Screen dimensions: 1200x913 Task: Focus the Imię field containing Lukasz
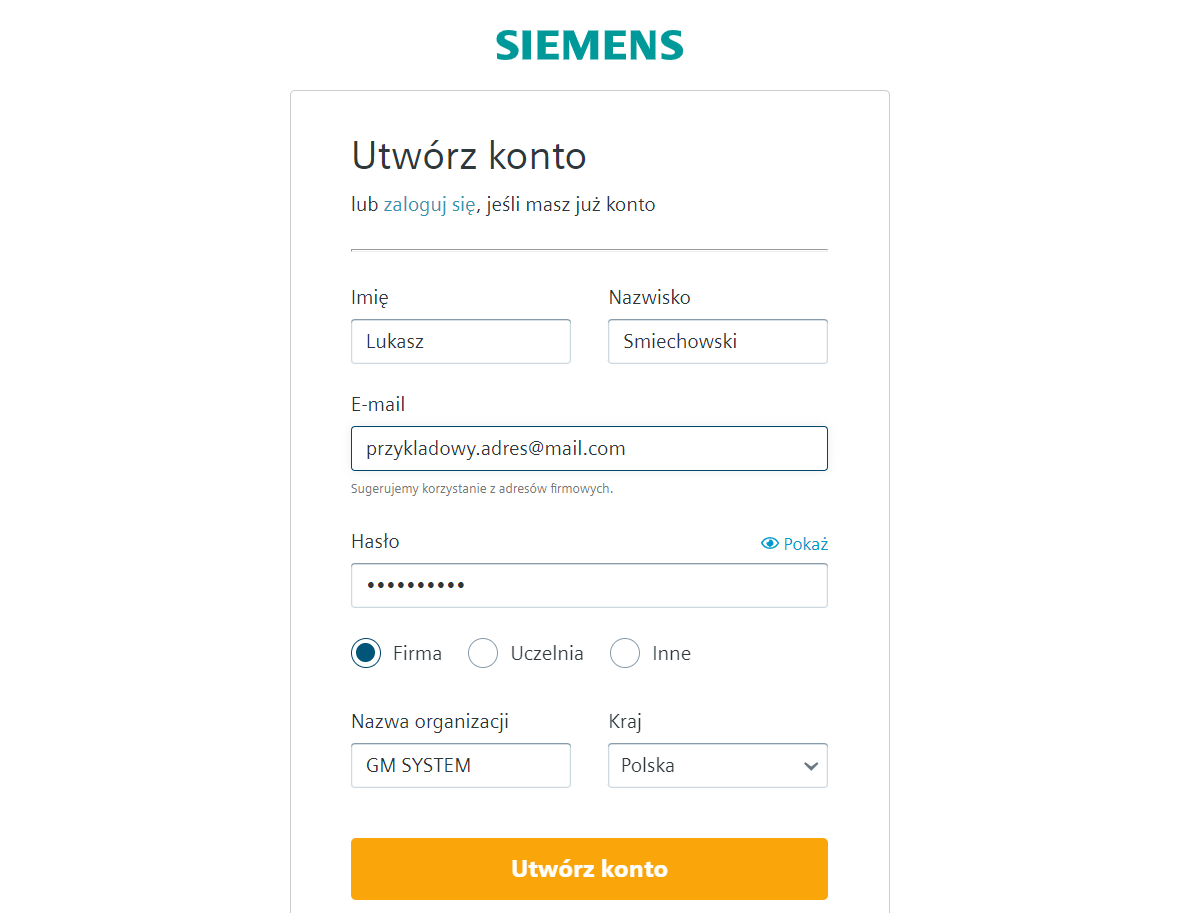461,341
